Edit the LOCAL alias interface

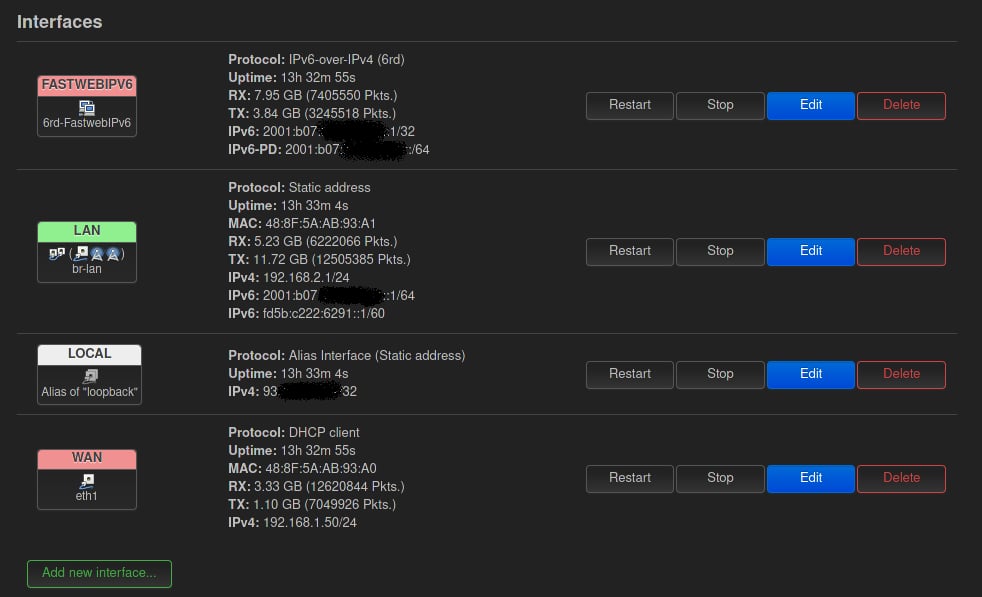pyautogui.click(x=810, y=374)
